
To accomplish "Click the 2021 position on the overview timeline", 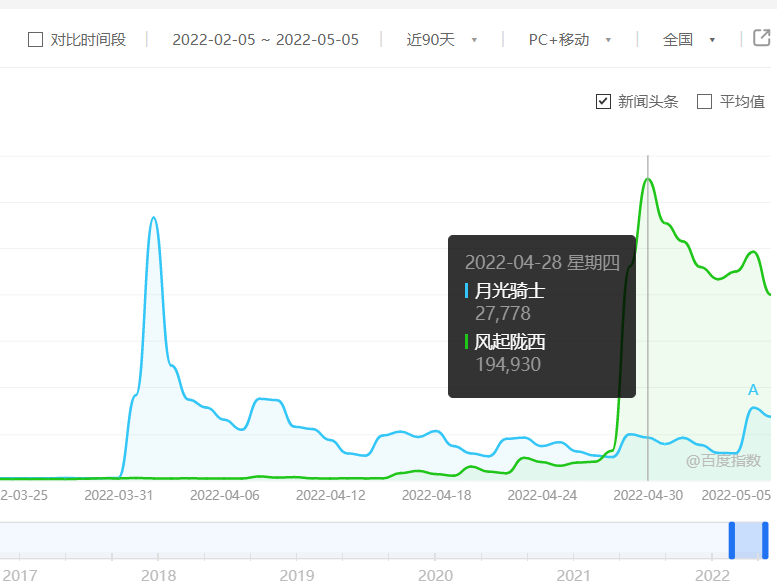I will (573, 575).
